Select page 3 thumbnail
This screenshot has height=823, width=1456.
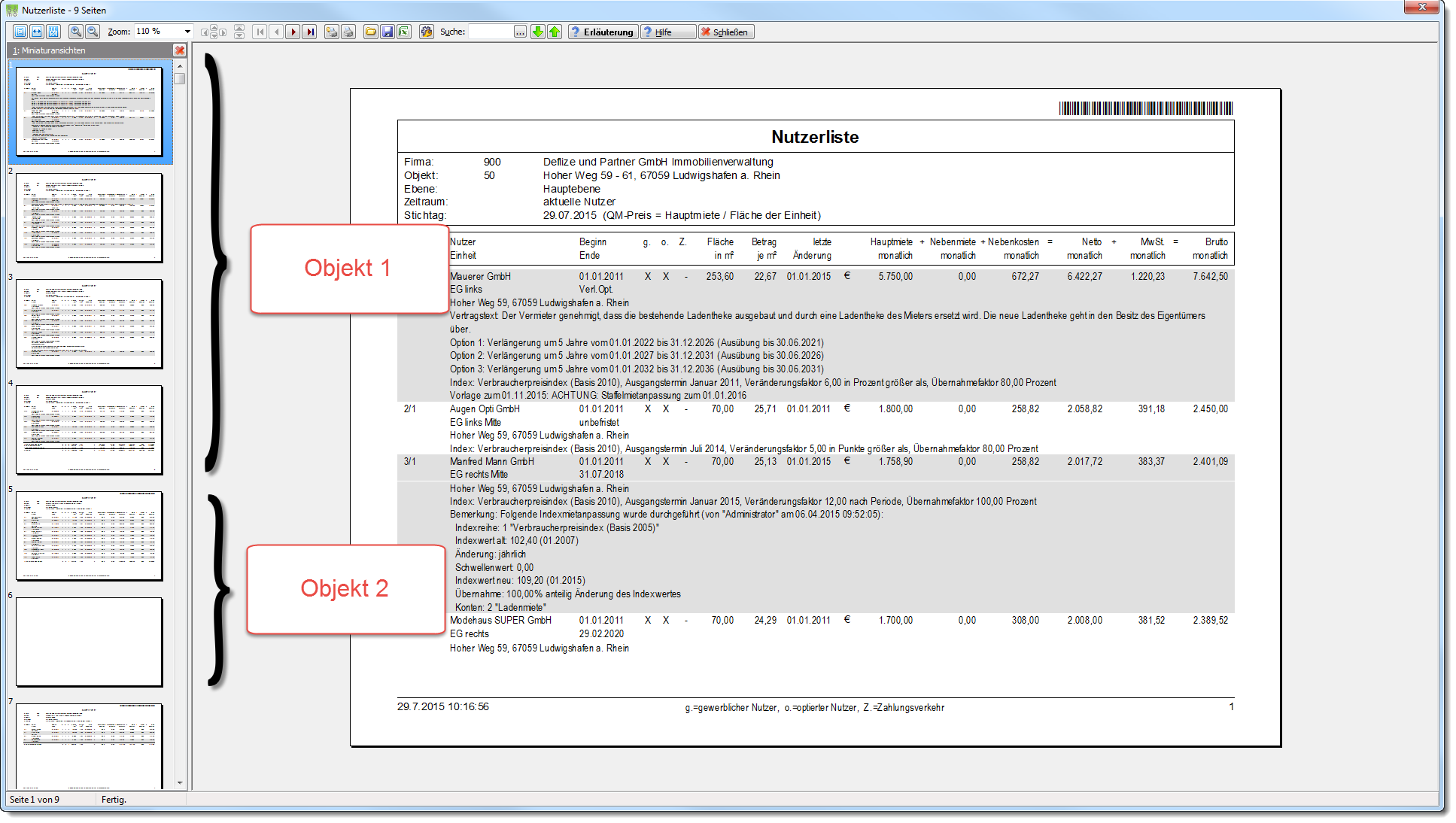click(x=90, y=324)
